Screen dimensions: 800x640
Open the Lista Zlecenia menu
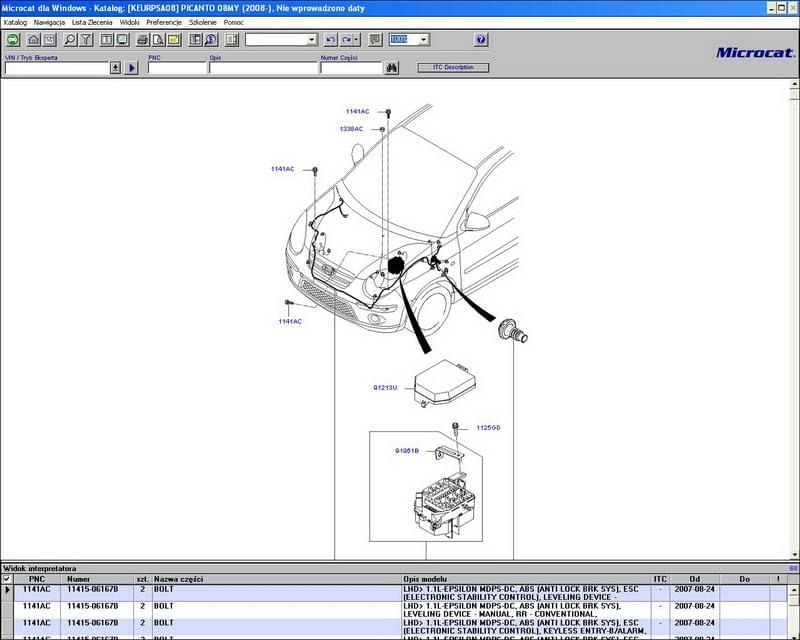92,22
